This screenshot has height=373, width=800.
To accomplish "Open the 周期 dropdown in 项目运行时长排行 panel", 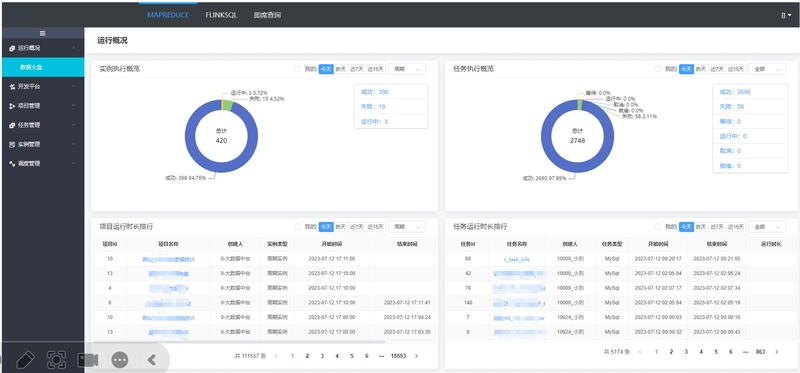I will [407, 227].
